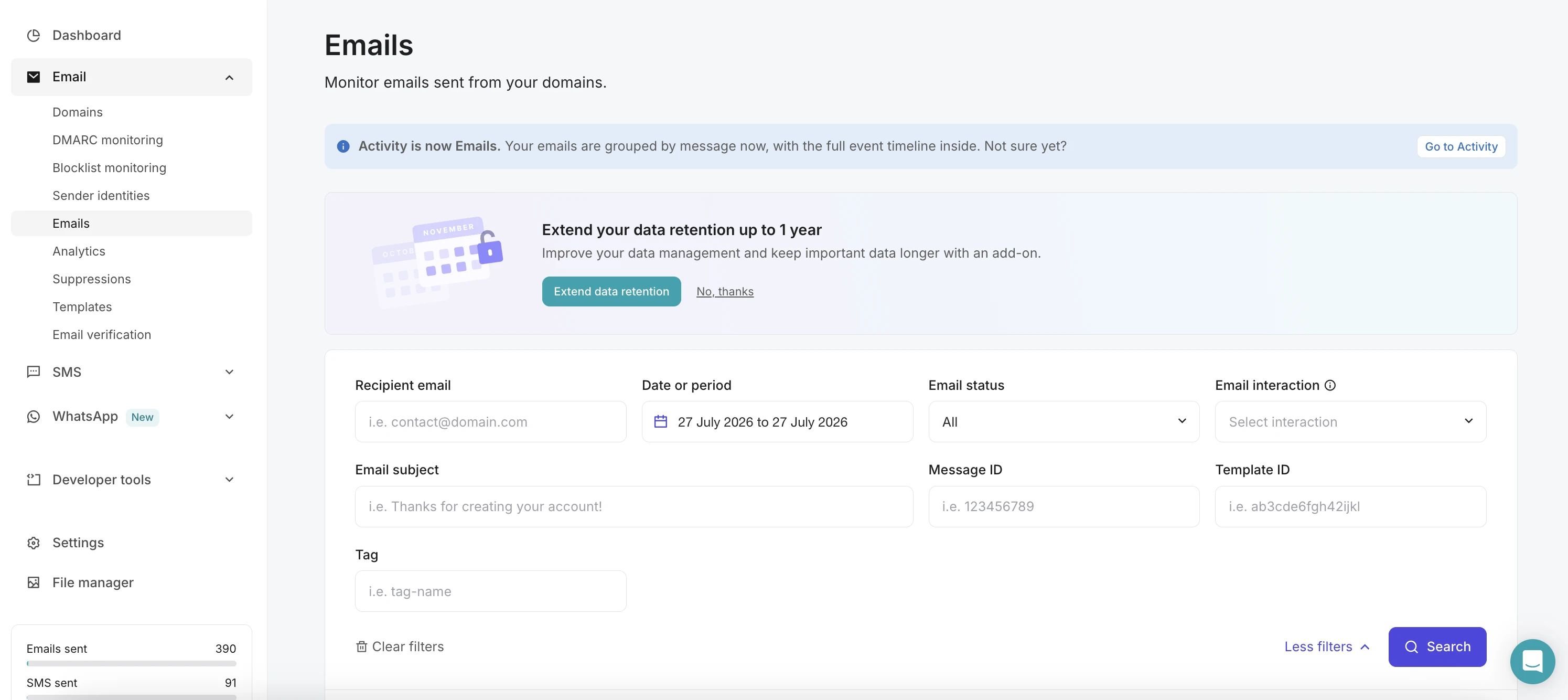This screenshot has width=1568, height=700.
Task: Collapse filters with Less filters
Action: pyautogui.click(x=1326, y=646)
